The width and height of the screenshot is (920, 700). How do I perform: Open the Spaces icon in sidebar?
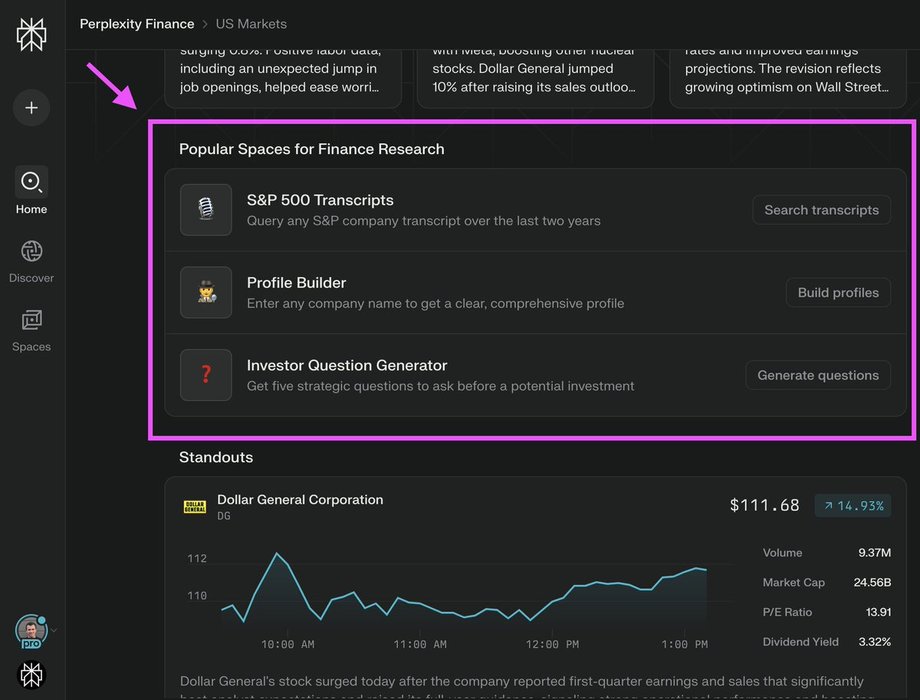pyautogui.click(x=31, y=320)
